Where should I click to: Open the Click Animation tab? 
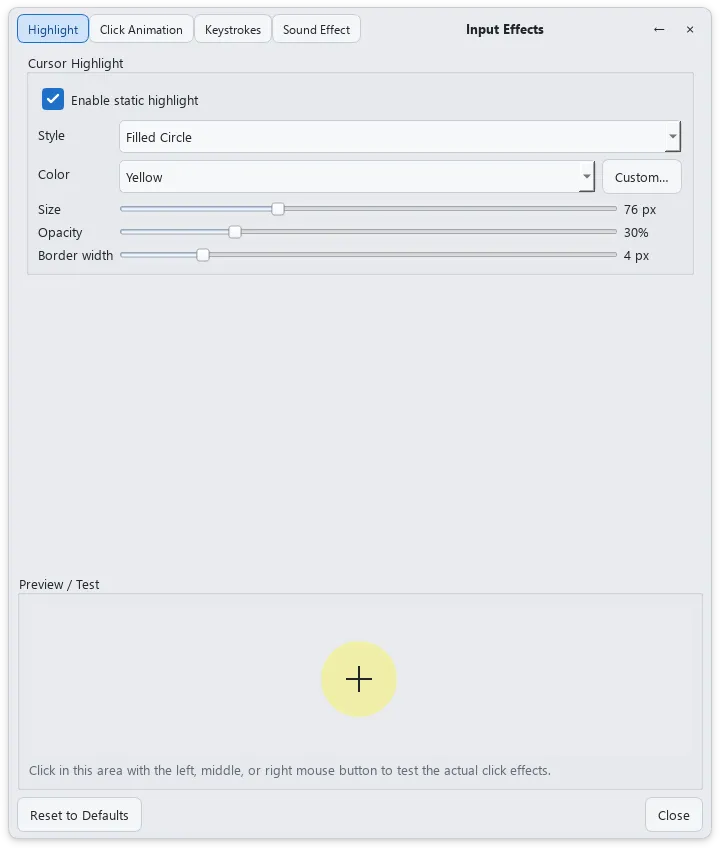pyautogui.click(x=141, y=29)
